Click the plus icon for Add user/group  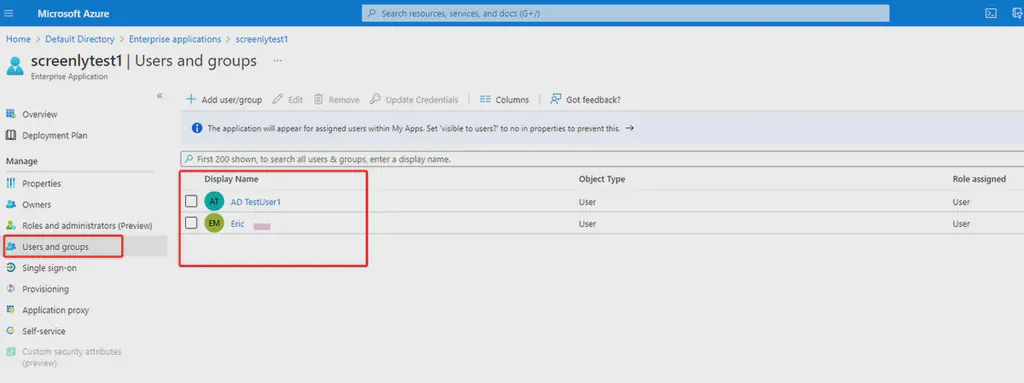click(191, 99)
